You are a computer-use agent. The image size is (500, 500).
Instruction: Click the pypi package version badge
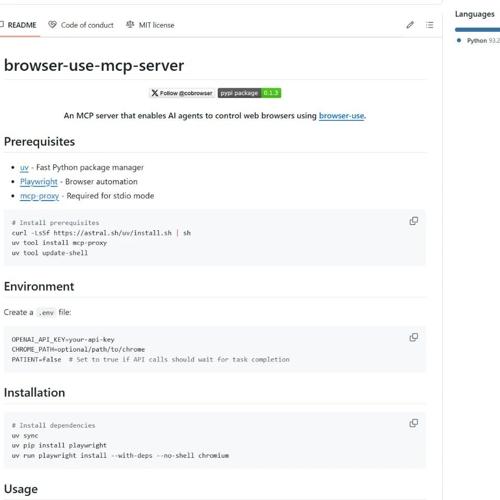(x=249, y=93)
